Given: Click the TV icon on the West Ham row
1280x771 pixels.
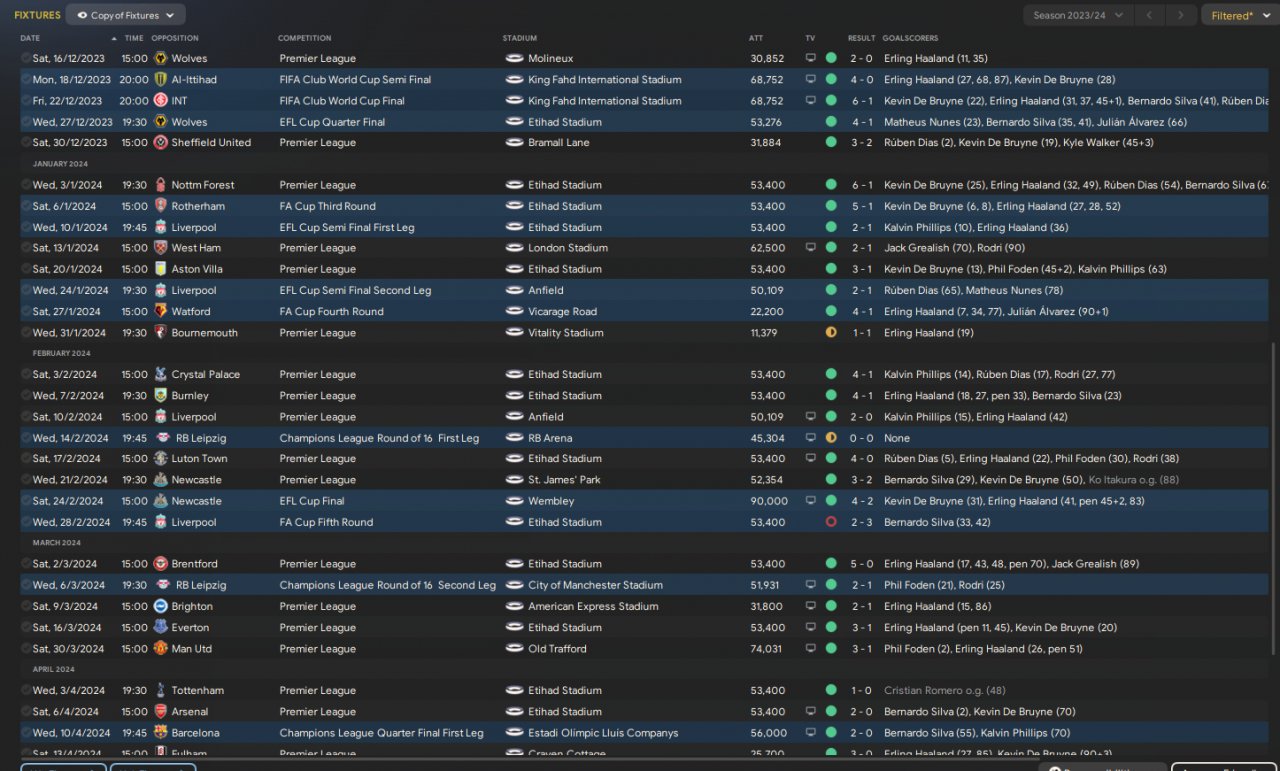Looking at the screenshot, I should coord(811,248).
